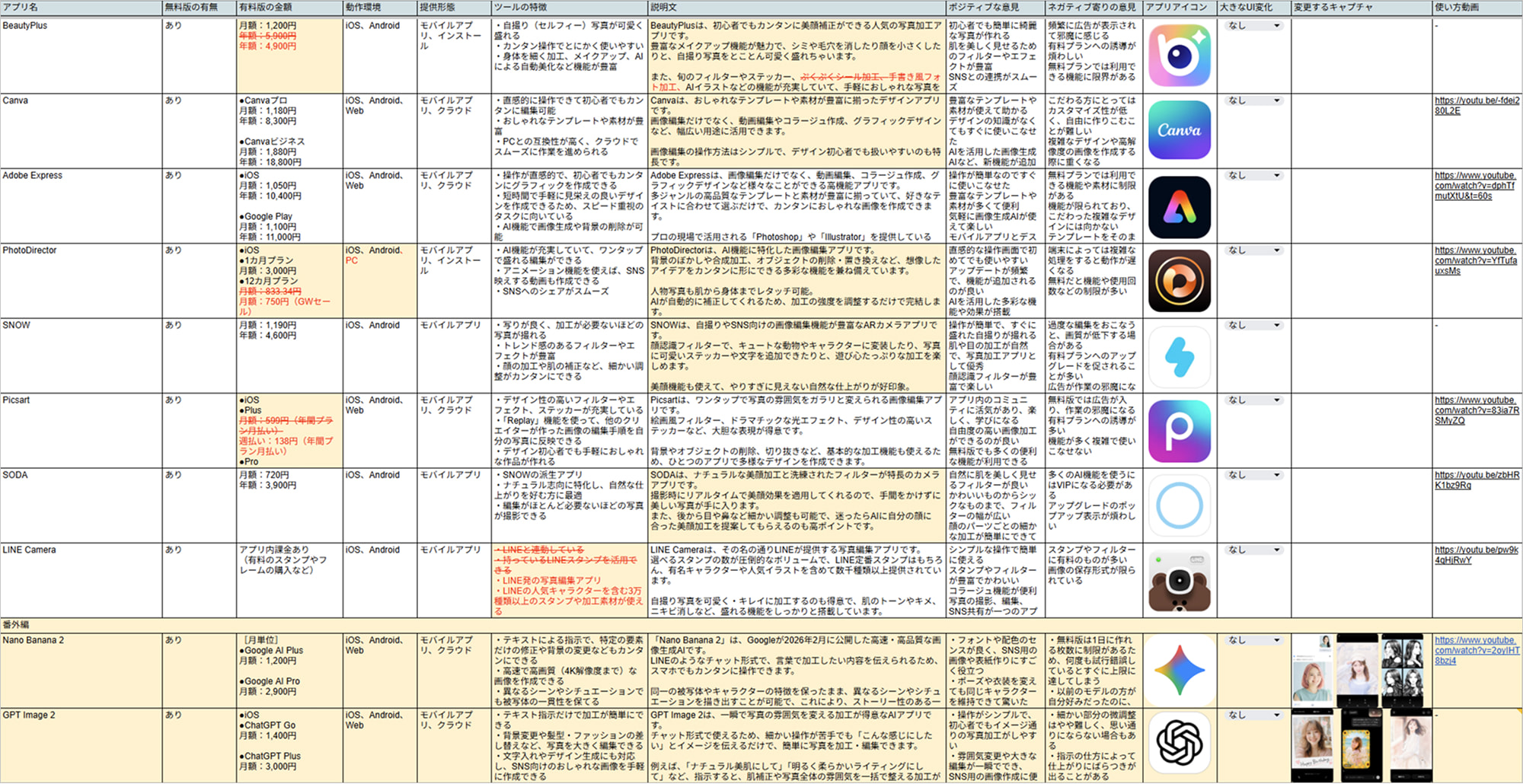Image resolution: width=1523 pixels, height=784 pixels.
Task: Open the Canva tutorial YouTube link
Action: coord(1477,106)
